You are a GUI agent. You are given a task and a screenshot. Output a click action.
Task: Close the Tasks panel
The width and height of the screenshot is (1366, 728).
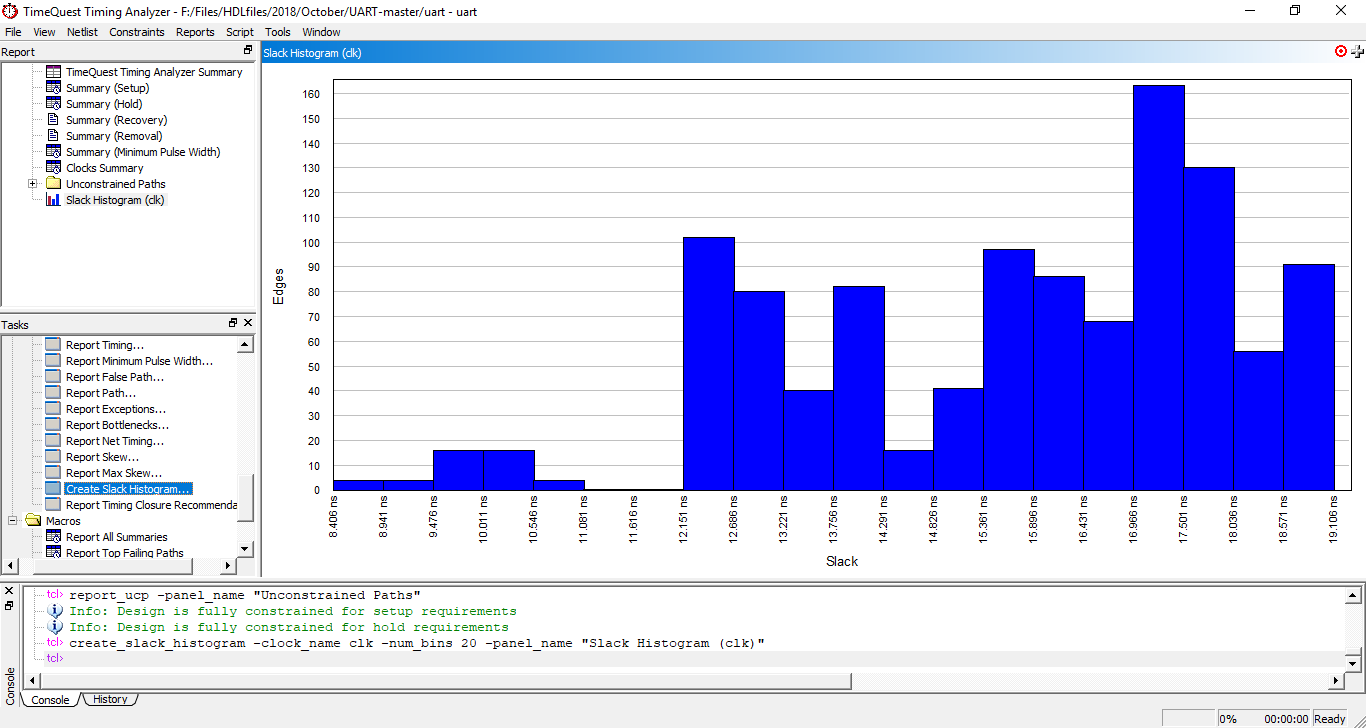tap(248, 323)
